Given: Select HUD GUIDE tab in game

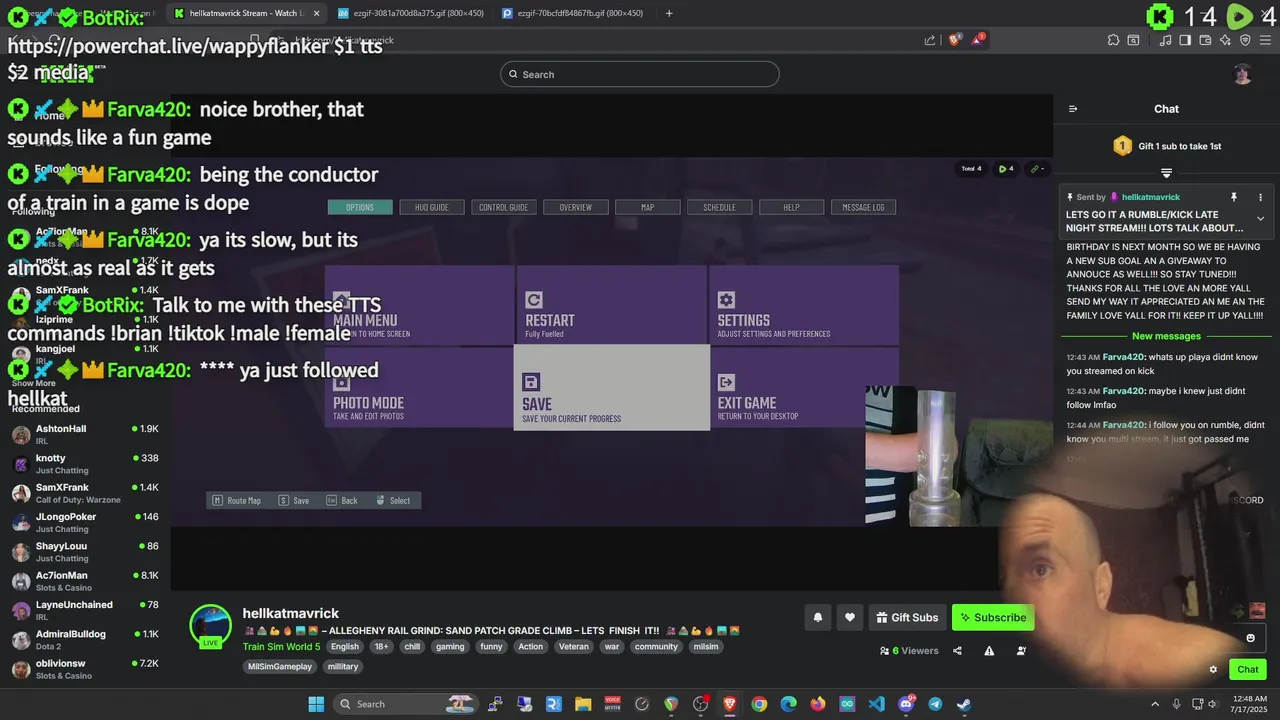Looking at the screenshot, I should coord(432,207).
